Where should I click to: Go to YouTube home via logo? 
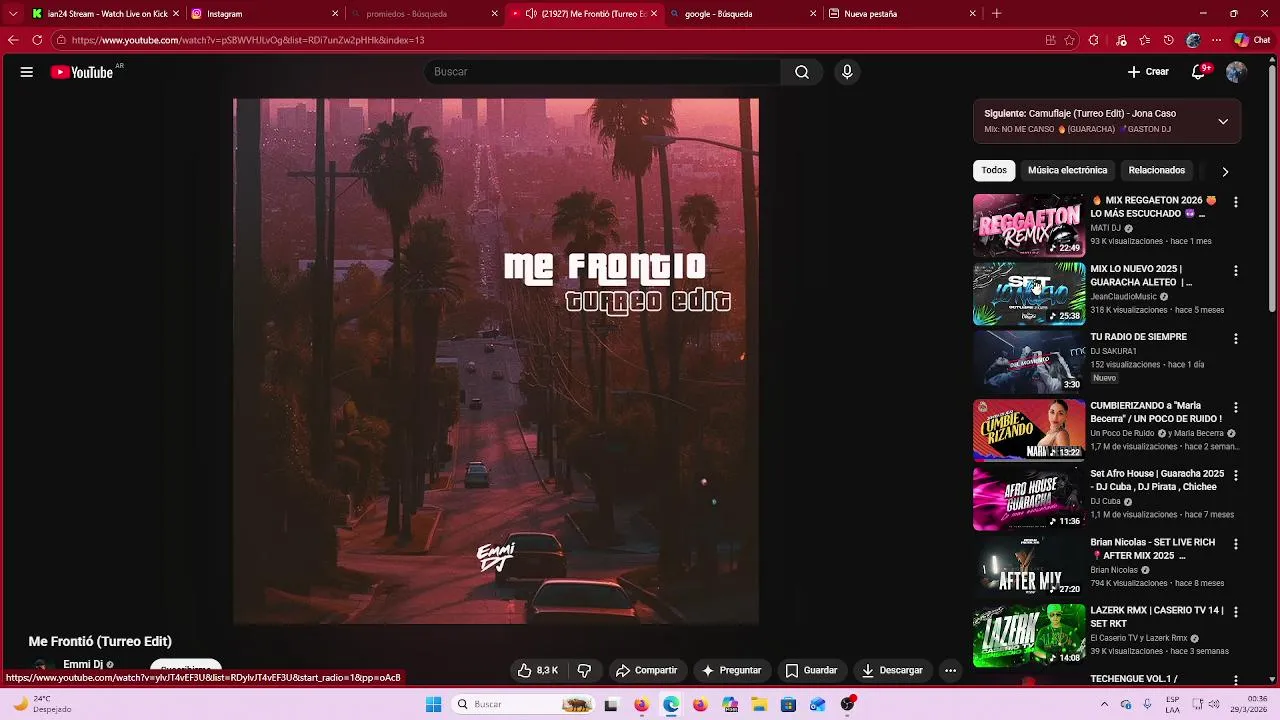point(82,72)
